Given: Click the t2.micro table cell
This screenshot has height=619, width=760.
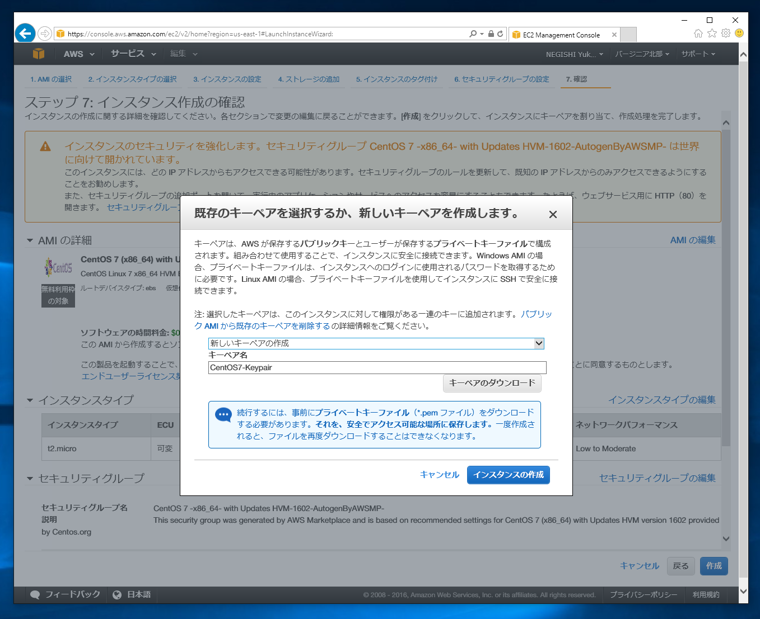Looking at the screenshot, I should click(x=95, y=449).
